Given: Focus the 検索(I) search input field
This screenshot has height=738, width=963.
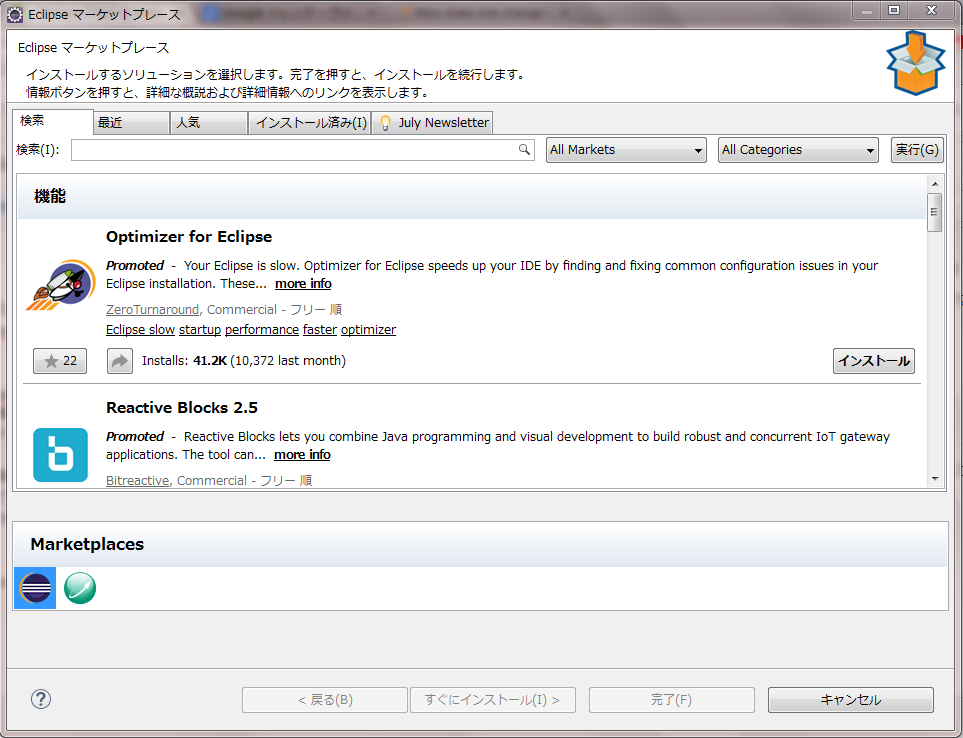Looking at the screenshot, I should point(302,150).
